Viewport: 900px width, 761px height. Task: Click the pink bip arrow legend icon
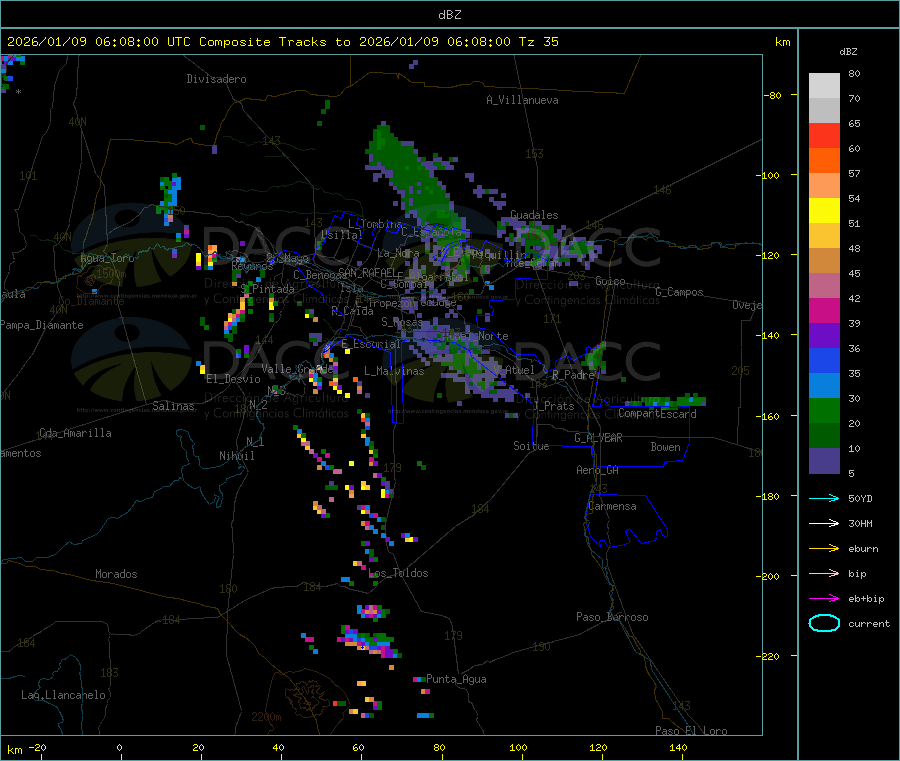pos(824,573)
